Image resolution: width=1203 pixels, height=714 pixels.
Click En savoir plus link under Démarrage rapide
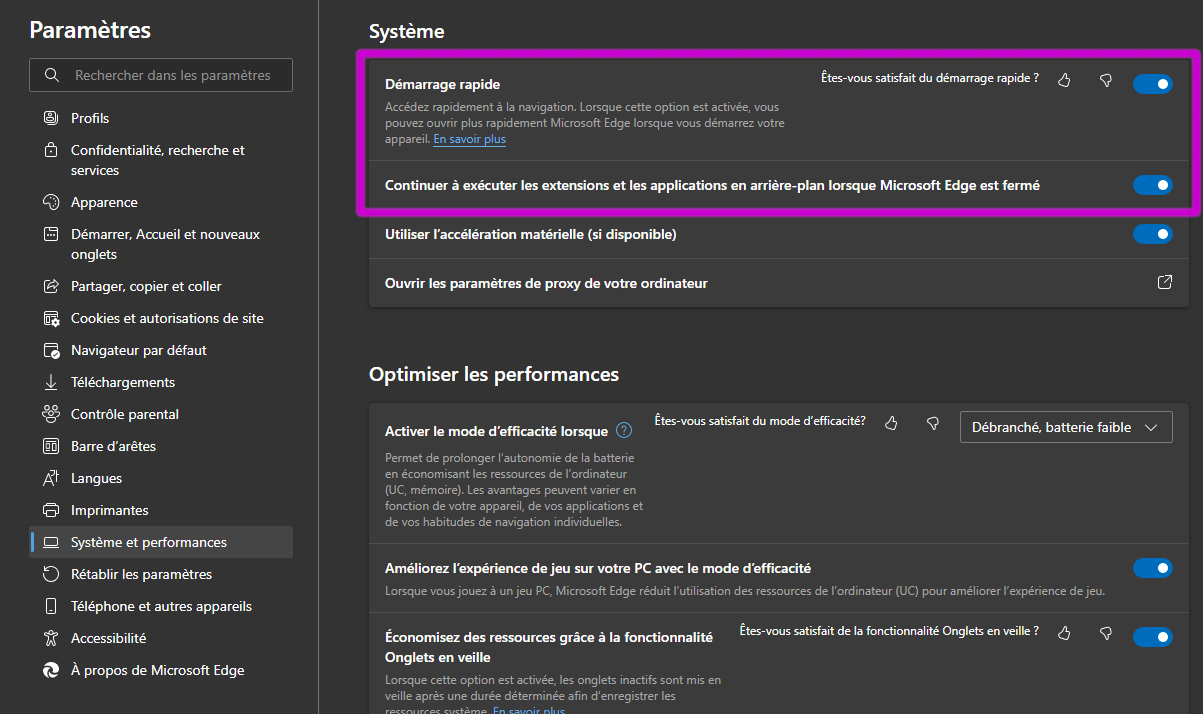[x=469, y=140]
